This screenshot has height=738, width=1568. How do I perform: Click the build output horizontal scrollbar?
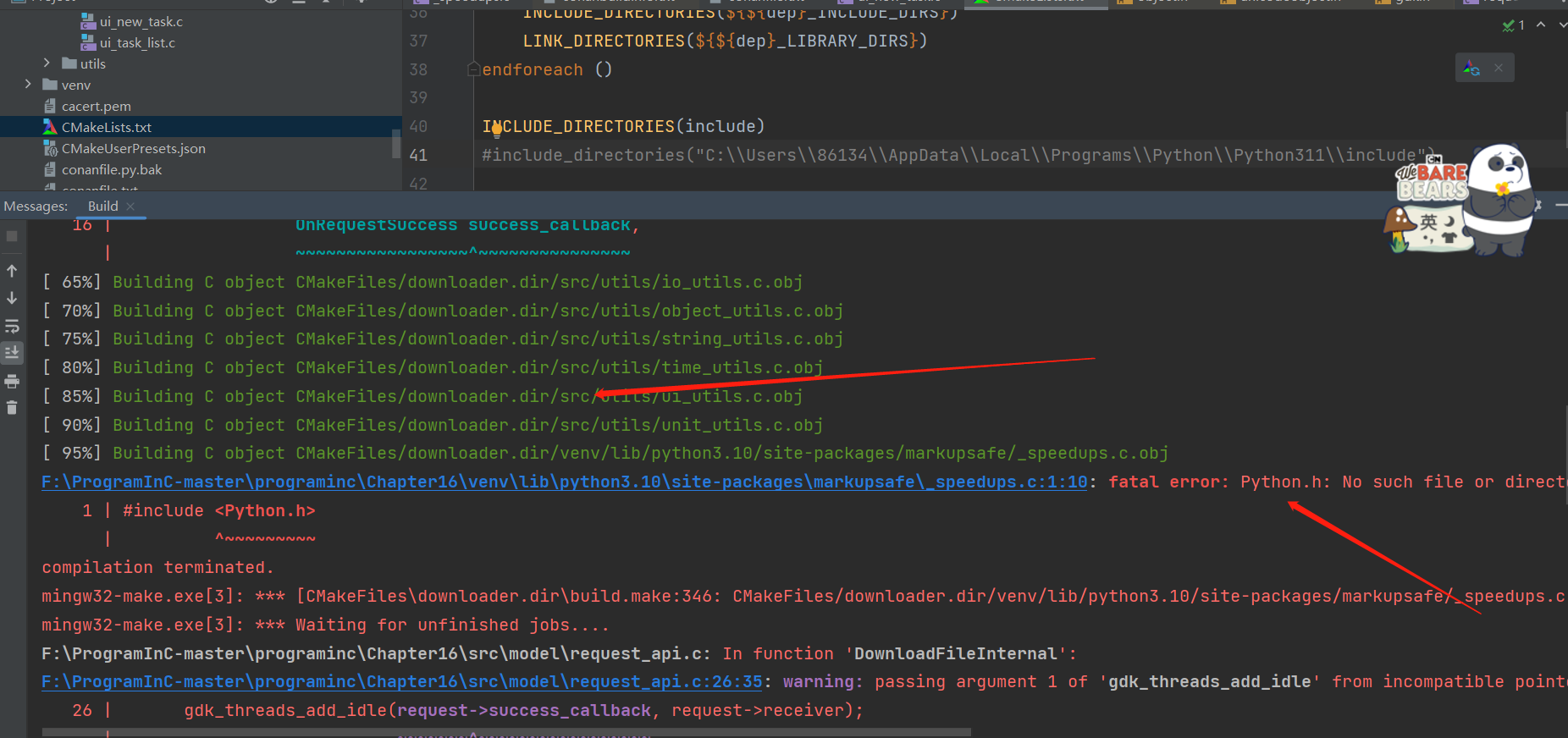pyautogui.click(x=506, y=733)
